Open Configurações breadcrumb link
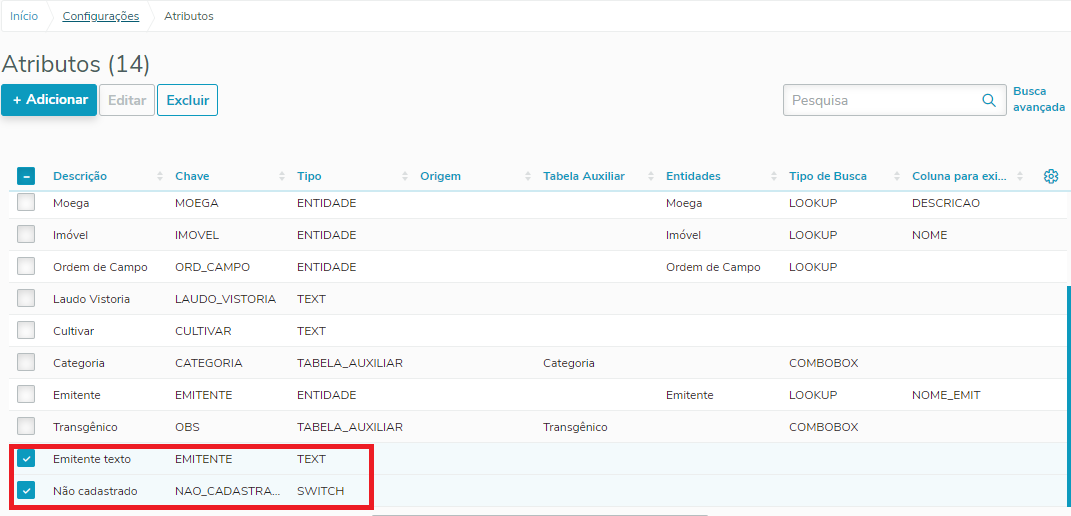 pyautogui.click(x=101, y=16)
